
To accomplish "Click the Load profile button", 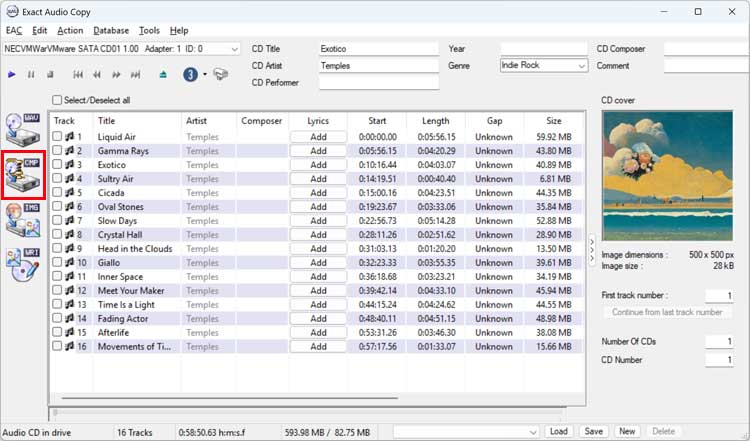I will tap(559, 431).
